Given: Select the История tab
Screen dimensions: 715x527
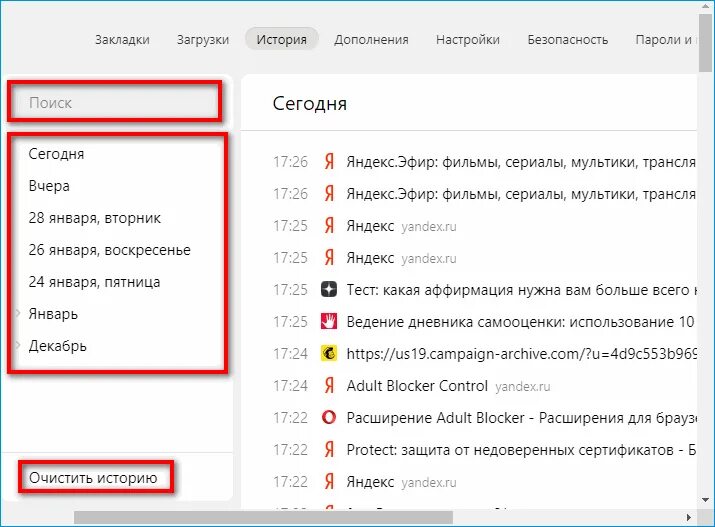Looking at the screenshot, I should [x=281, y=39].
